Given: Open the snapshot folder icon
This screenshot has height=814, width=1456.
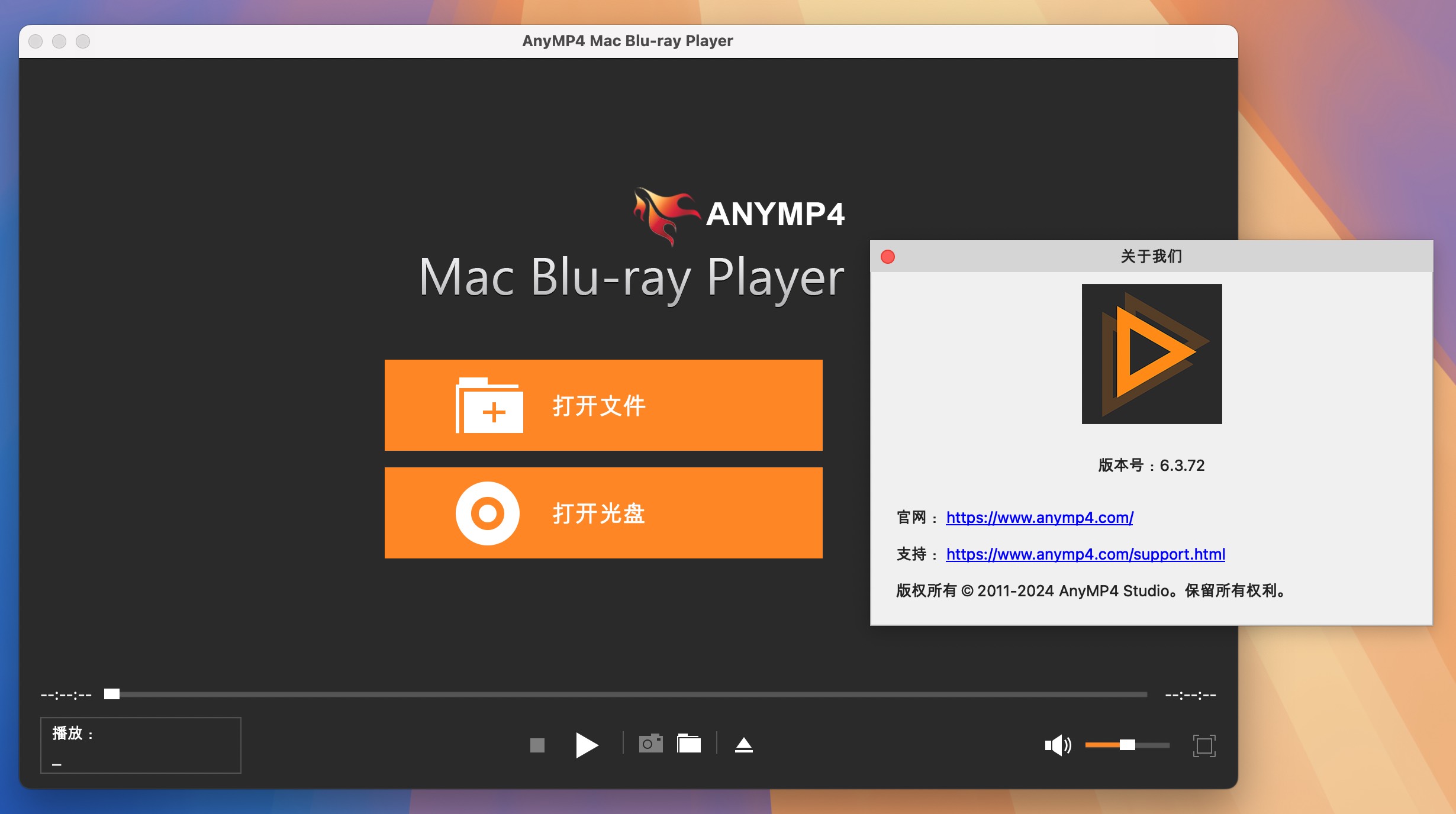Looking at the screenshot, I should point(689,744).
